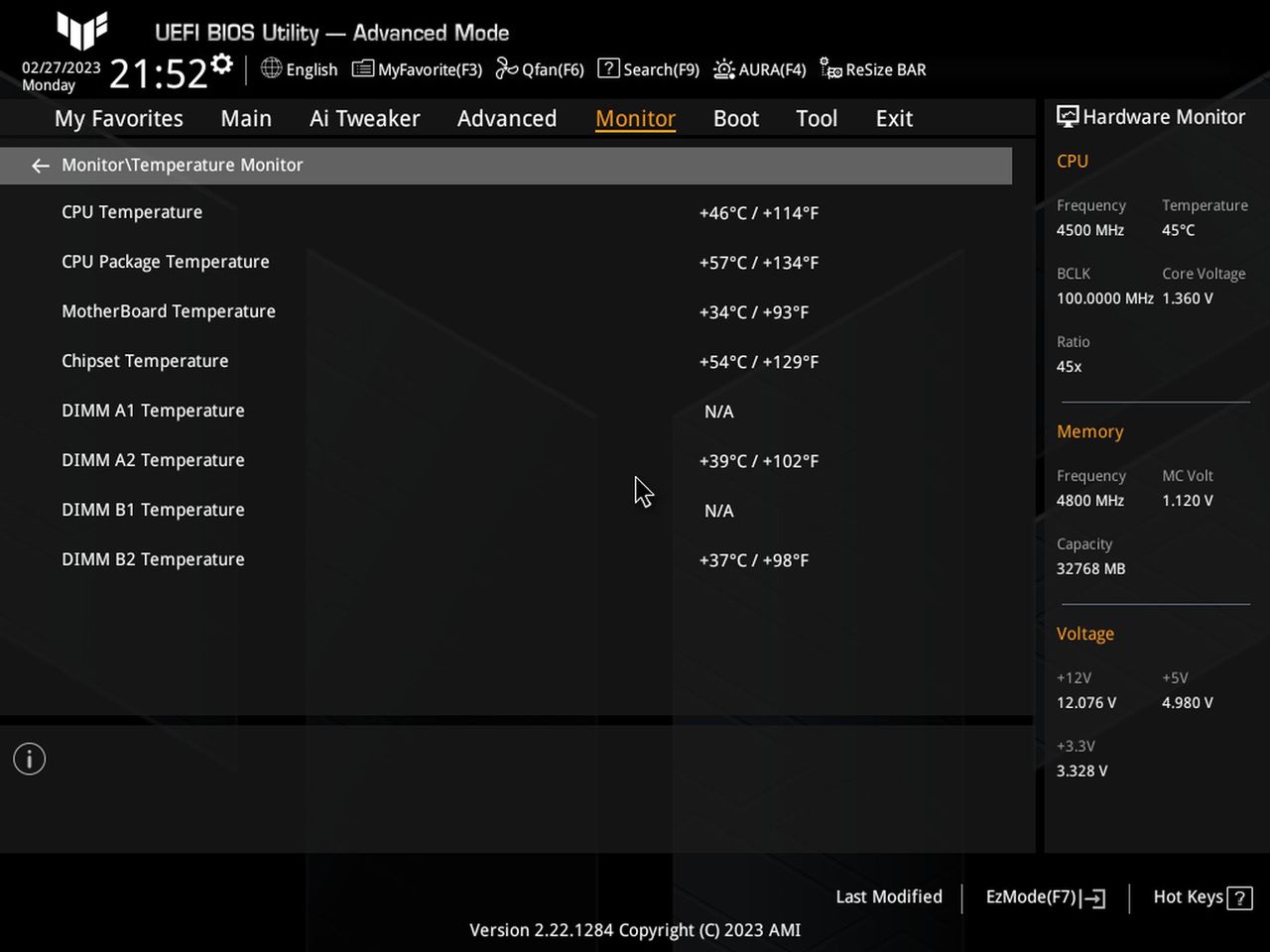Click the Hardware Monitor screen icon
This screenshot has height=952, width=1270.
[x=1068, y=117]
